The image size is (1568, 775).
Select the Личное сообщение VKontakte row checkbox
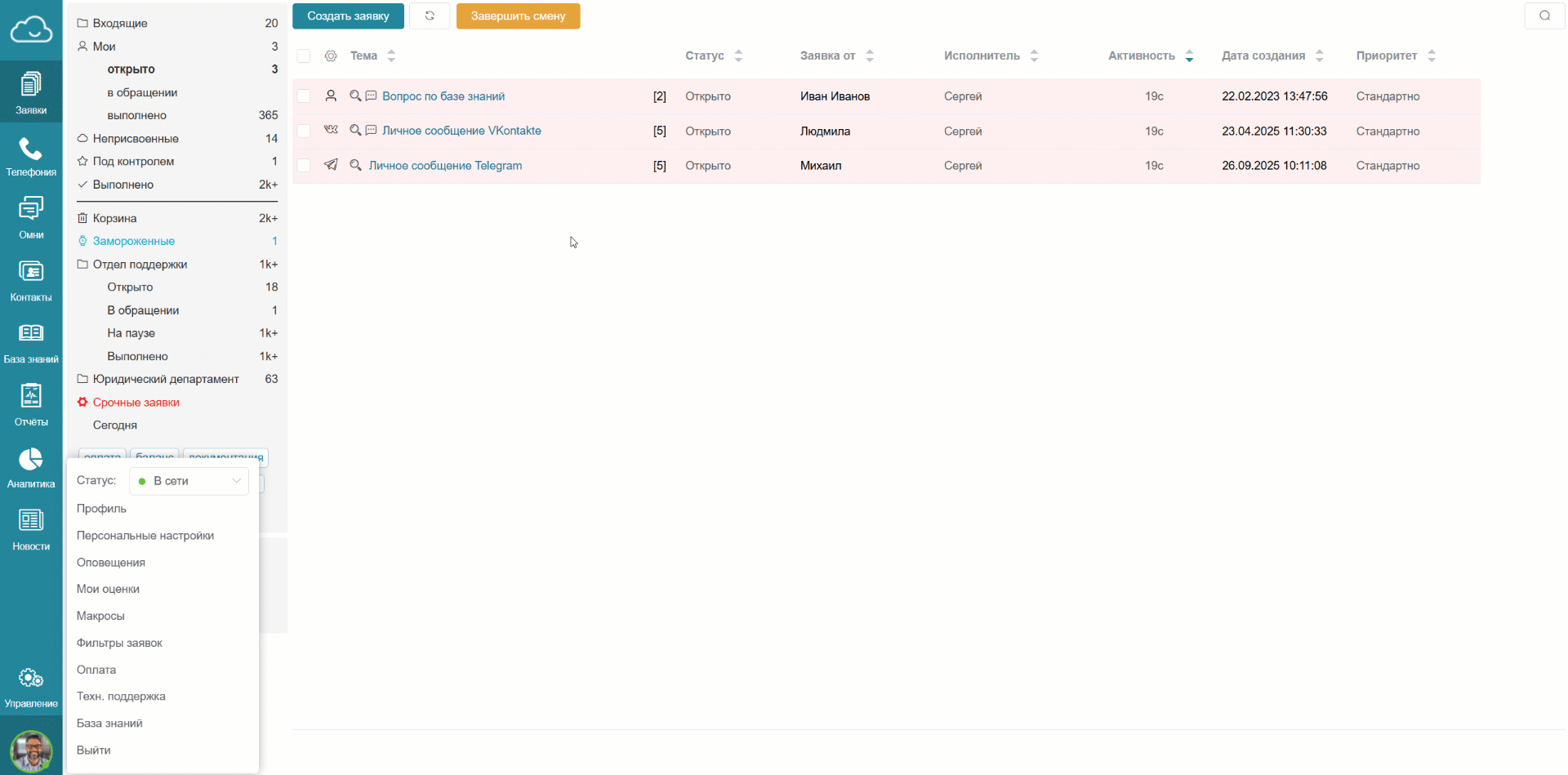pyautogui.click(x=304, y=131)
